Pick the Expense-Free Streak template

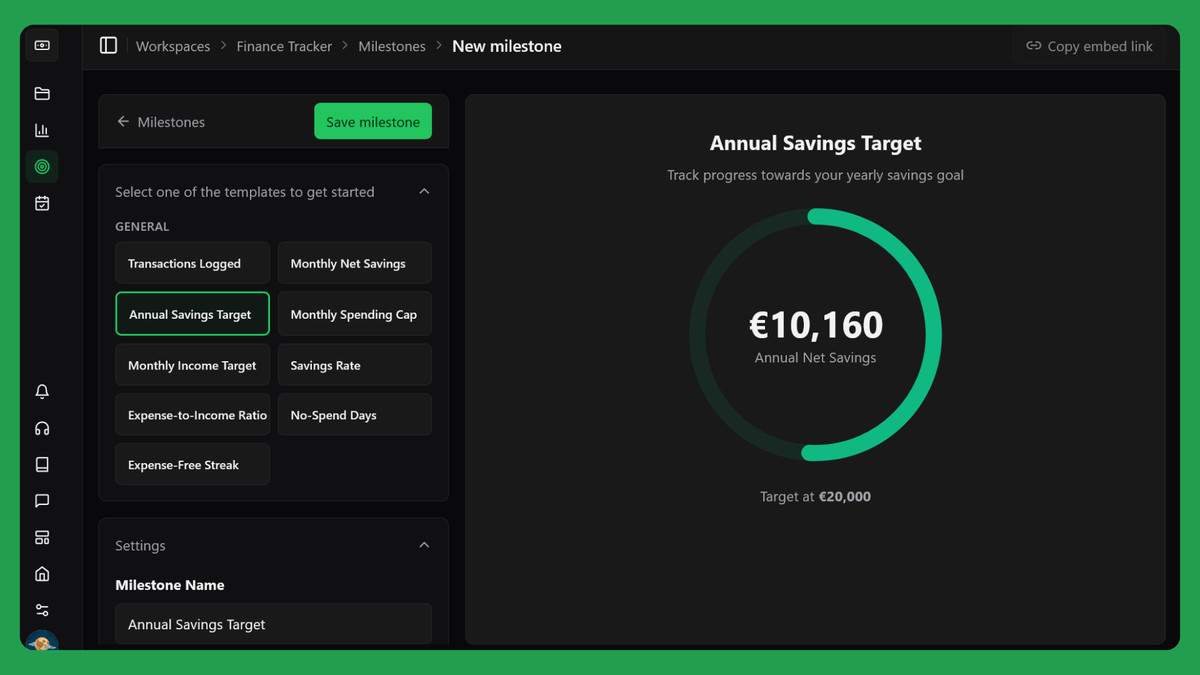pyautogui.click(x=192, y=465)
